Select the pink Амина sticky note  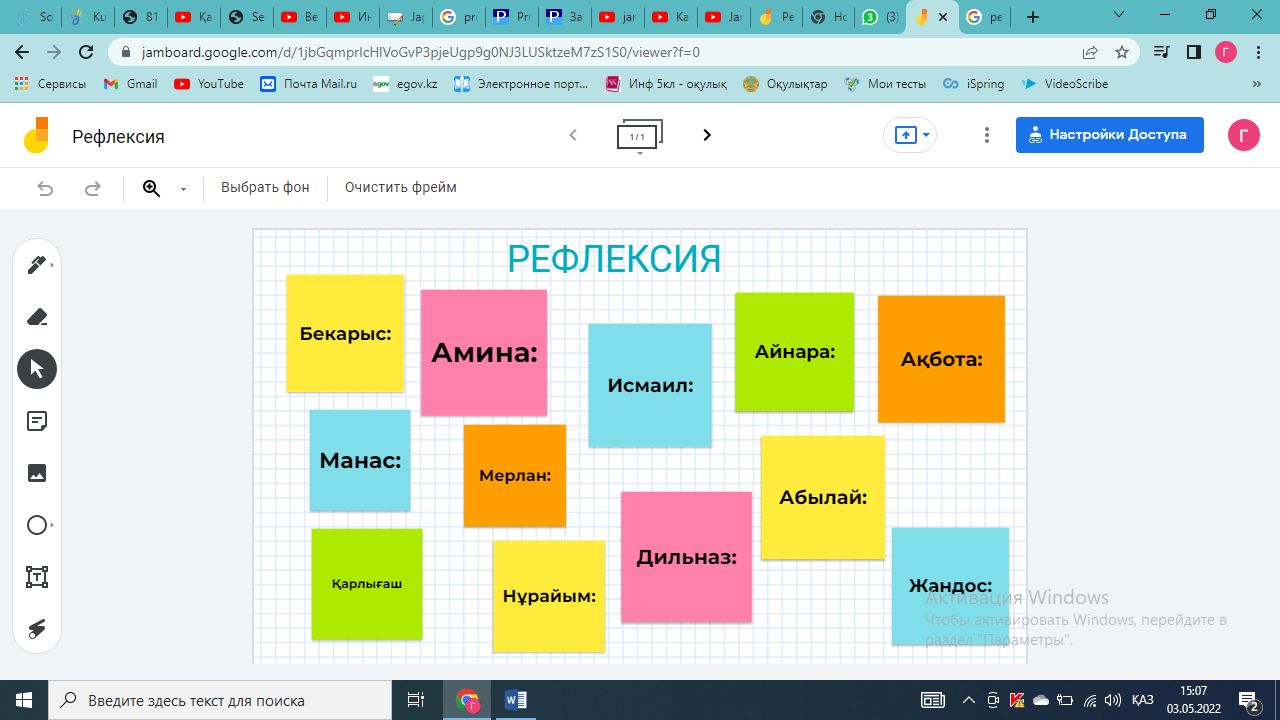pos(484,353)
